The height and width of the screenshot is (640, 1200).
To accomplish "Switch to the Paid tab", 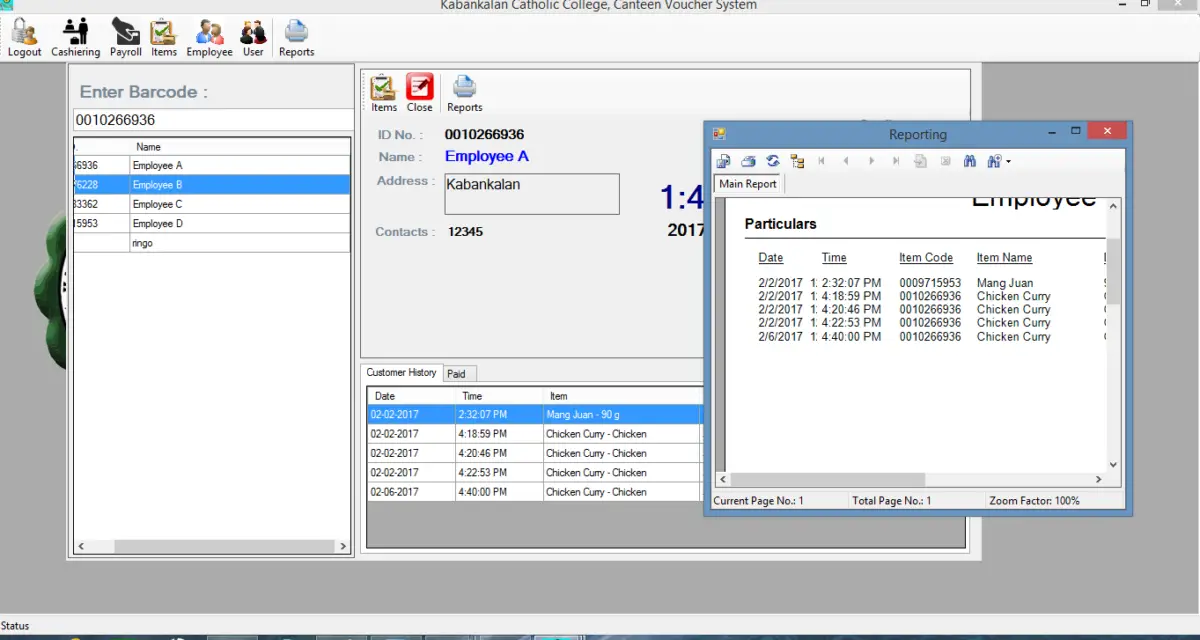I will pos(458,373).
